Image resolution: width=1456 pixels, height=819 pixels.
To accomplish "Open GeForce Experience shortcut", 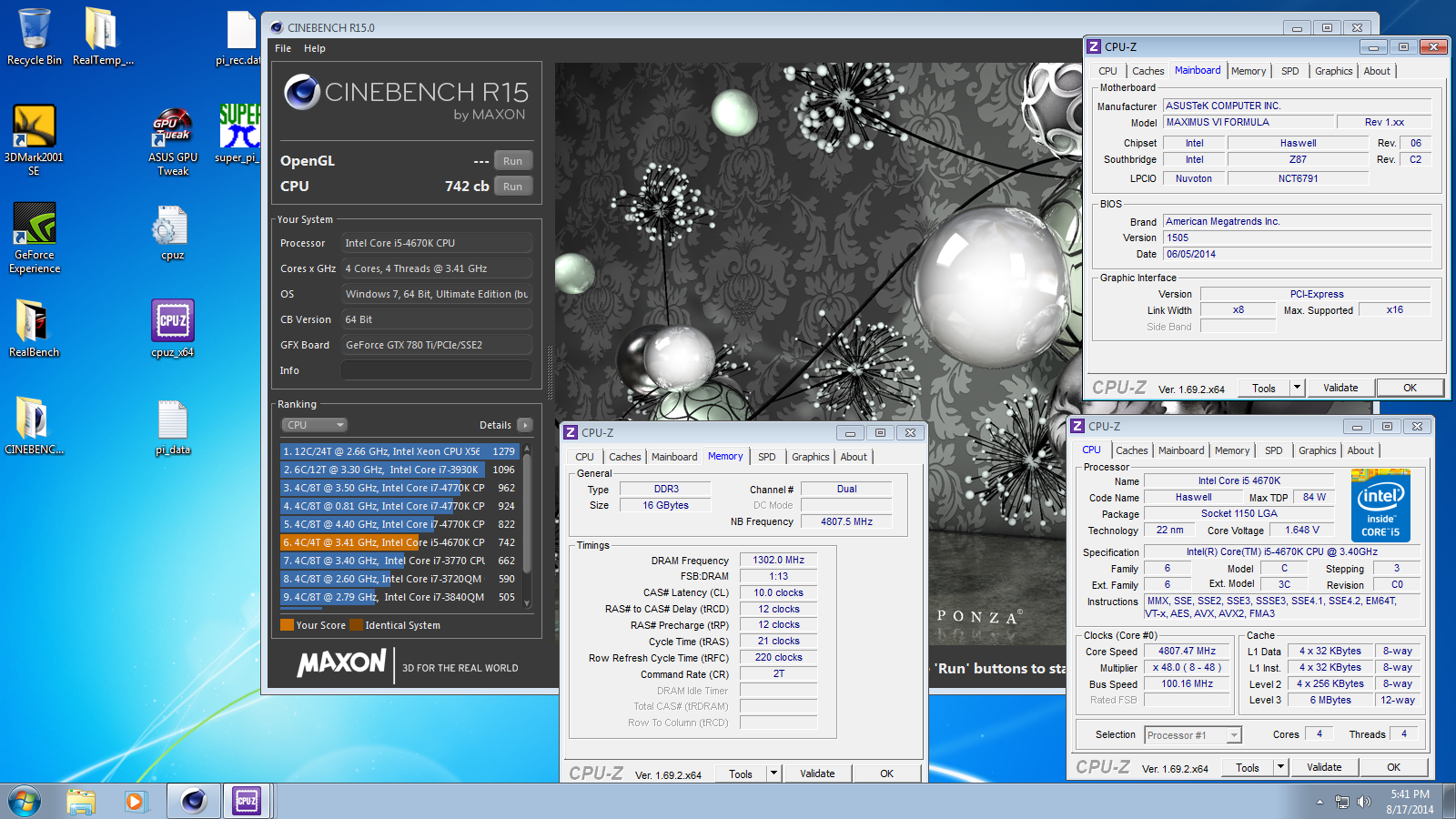I will (35, 237).
